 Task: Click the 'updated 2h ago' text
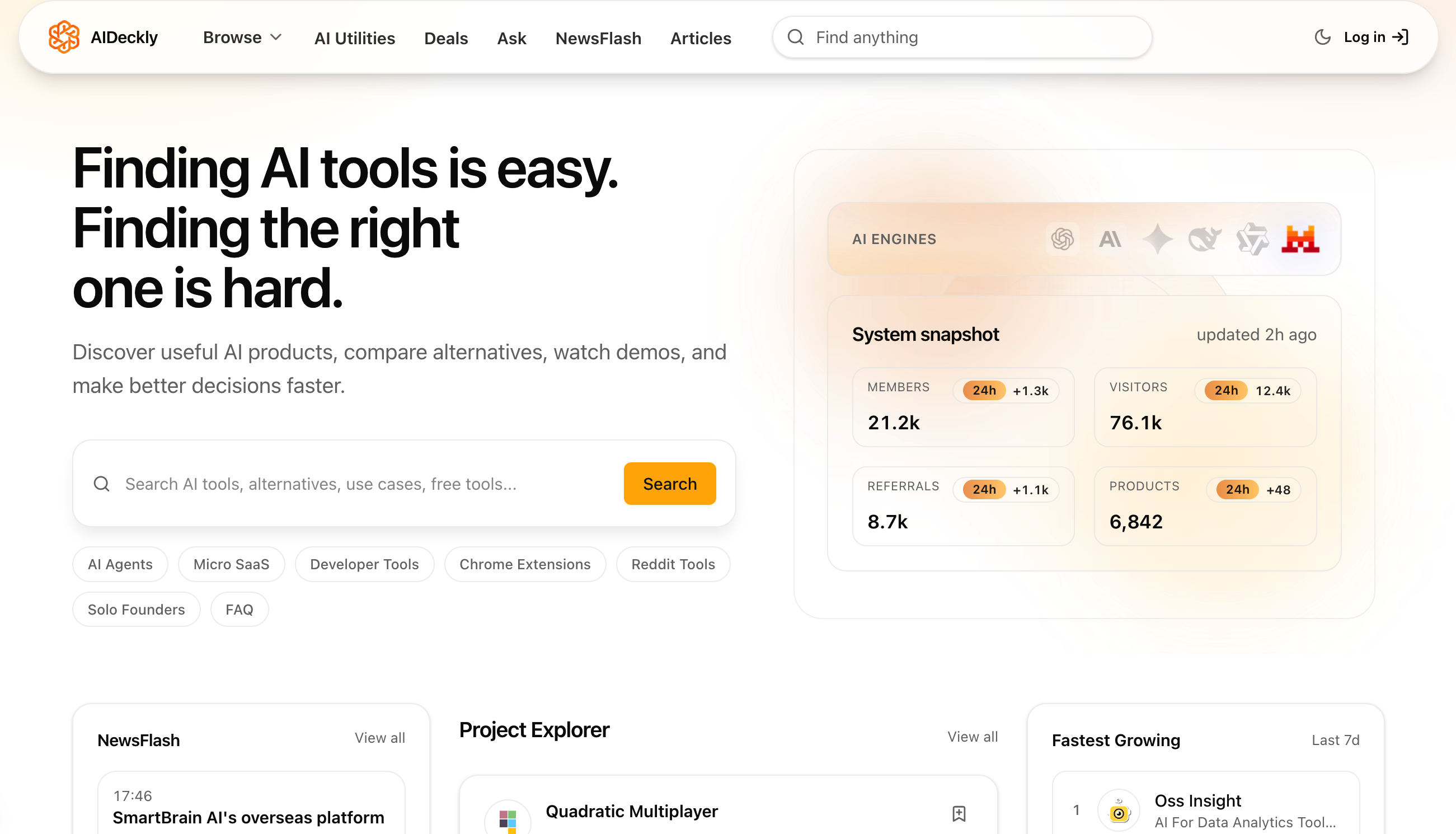pos(1256,335)
